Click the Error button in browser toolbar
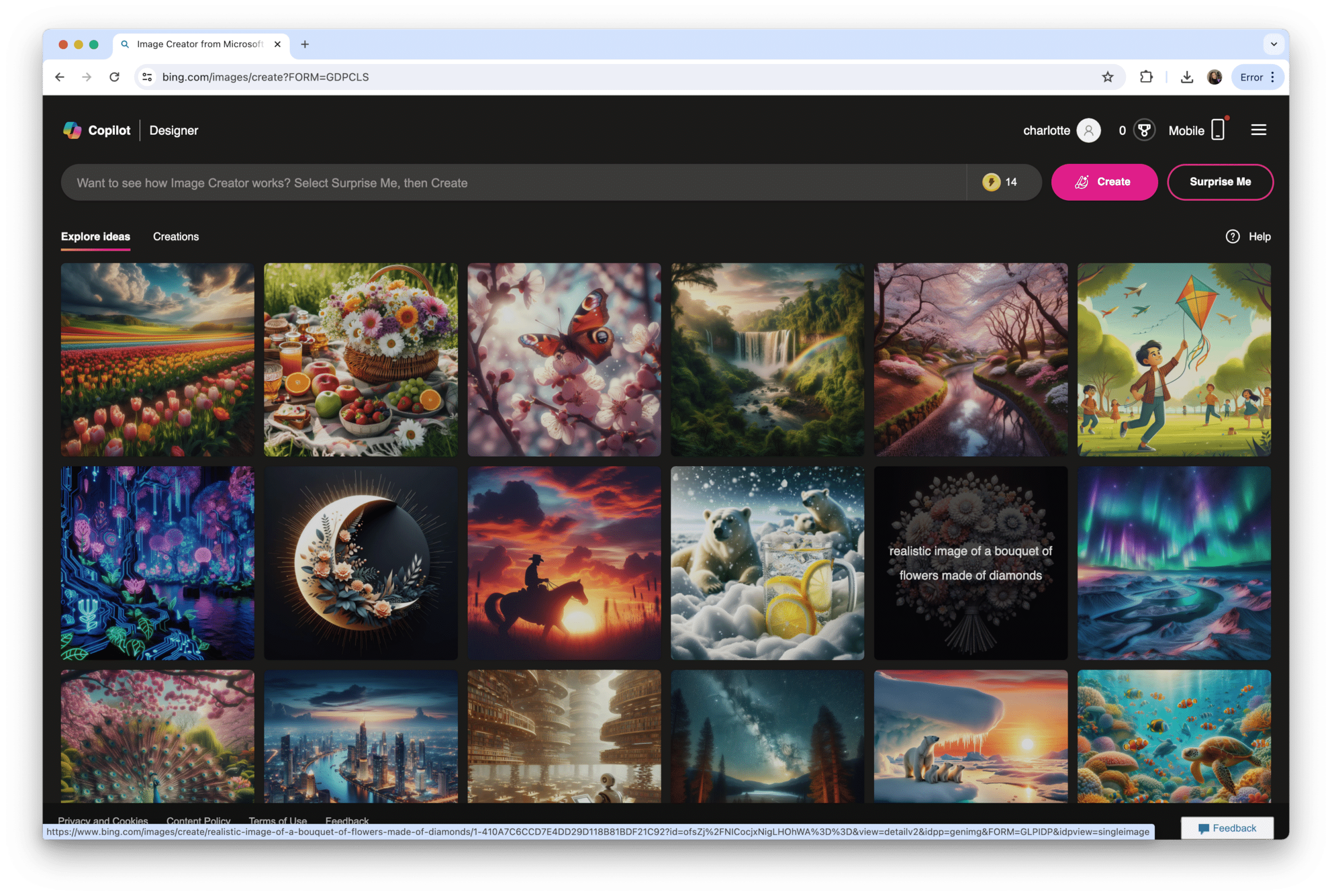This screenshot has width=1332, height=896. click(x=1251, y=77)
